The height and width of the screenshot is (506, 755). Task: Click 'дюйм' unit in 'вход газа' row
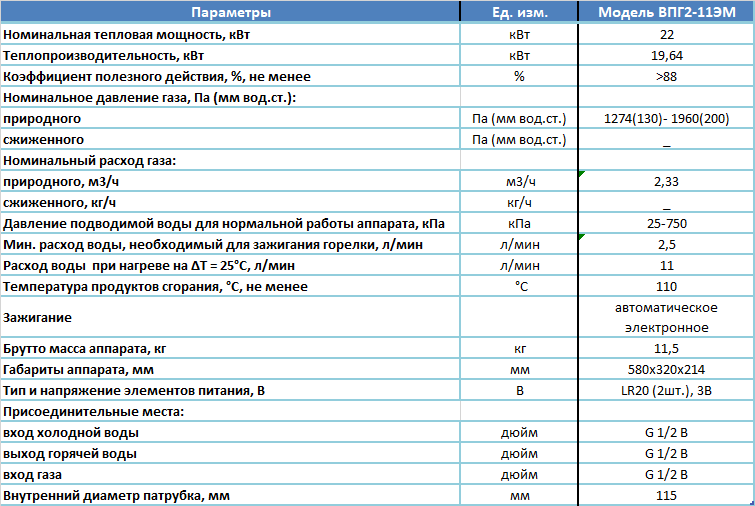pos(520,475)
